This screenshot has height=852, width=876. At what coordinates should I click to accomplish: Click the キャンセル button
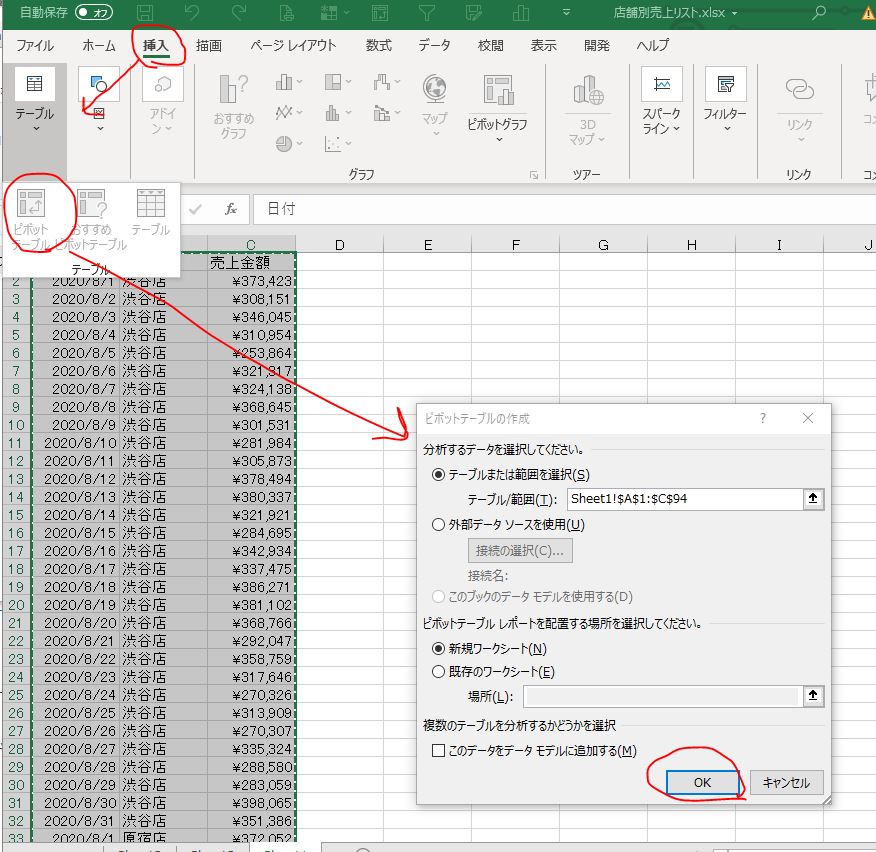786,783
